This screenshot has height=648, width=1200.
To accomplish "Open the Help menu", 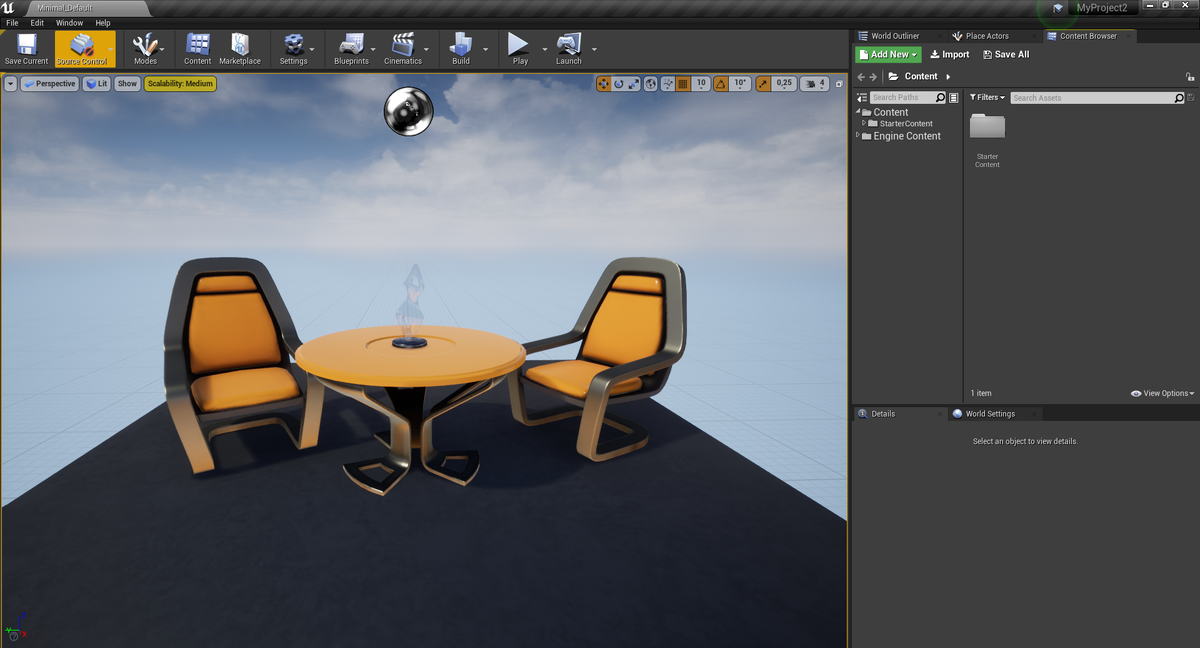I will (x=103, y=23).
